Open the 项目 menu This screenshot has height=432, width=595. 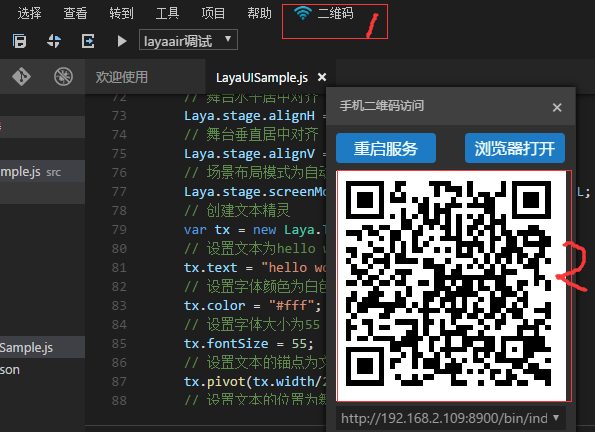(213, 13)
